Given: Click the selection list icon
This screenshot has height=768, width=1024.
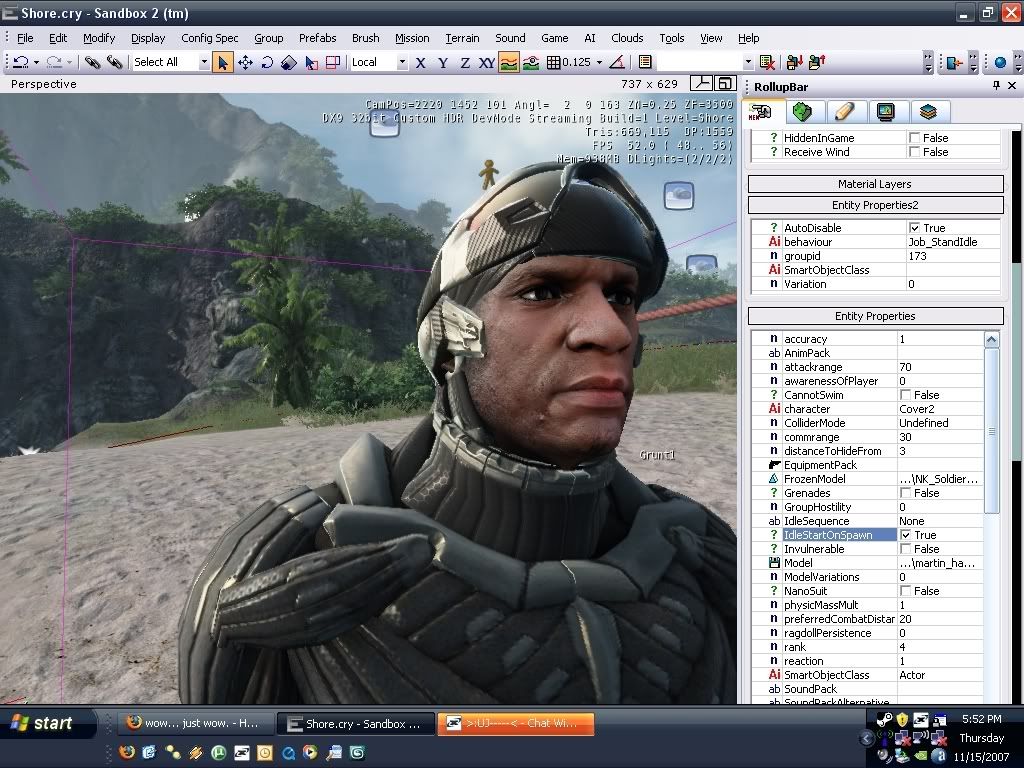Looking at the screenshot, I should 645,62.
